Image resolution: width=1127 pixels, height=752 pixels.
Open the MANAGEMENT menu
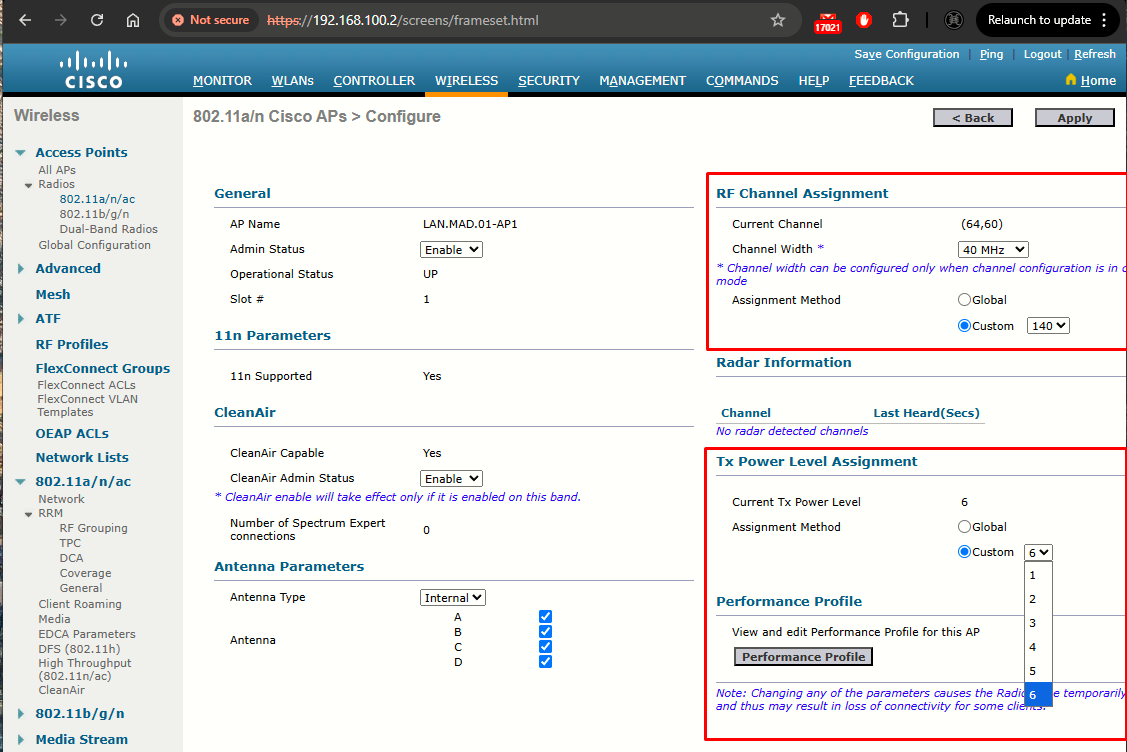coord(643,81)
